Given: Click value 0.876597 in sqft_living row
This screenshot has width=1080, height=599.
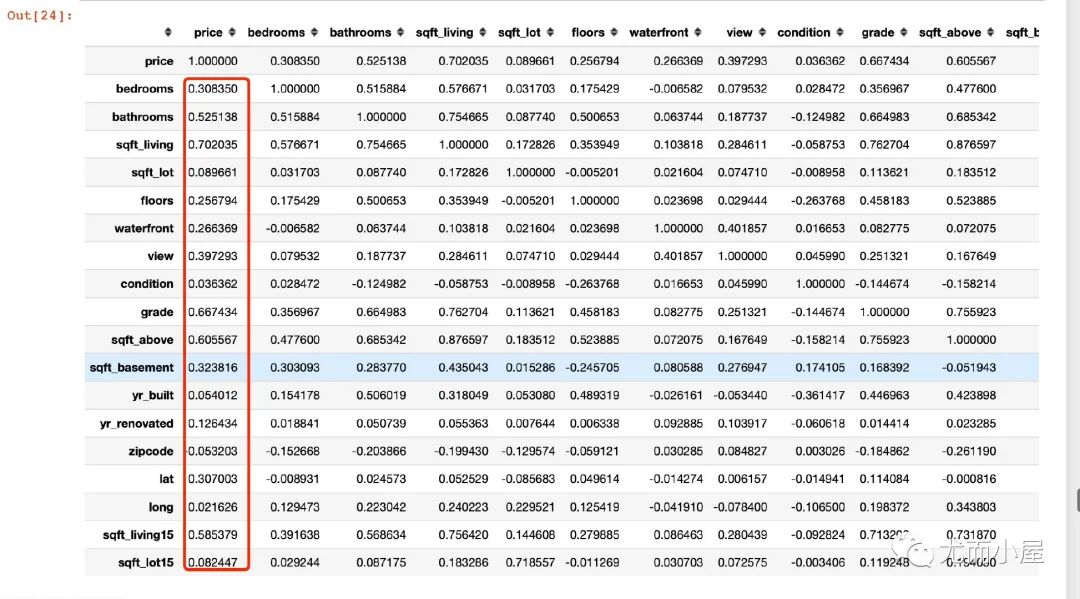Looking at the screenshot, I should click(x=971, y=145).
